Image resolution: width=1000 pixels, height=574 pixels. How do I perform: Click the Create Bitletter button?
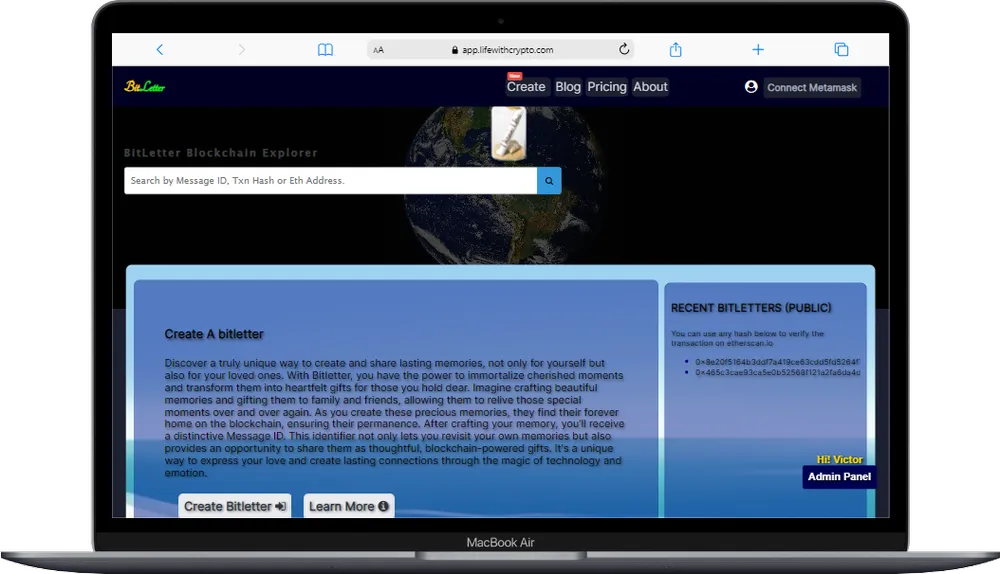[235, 506]
